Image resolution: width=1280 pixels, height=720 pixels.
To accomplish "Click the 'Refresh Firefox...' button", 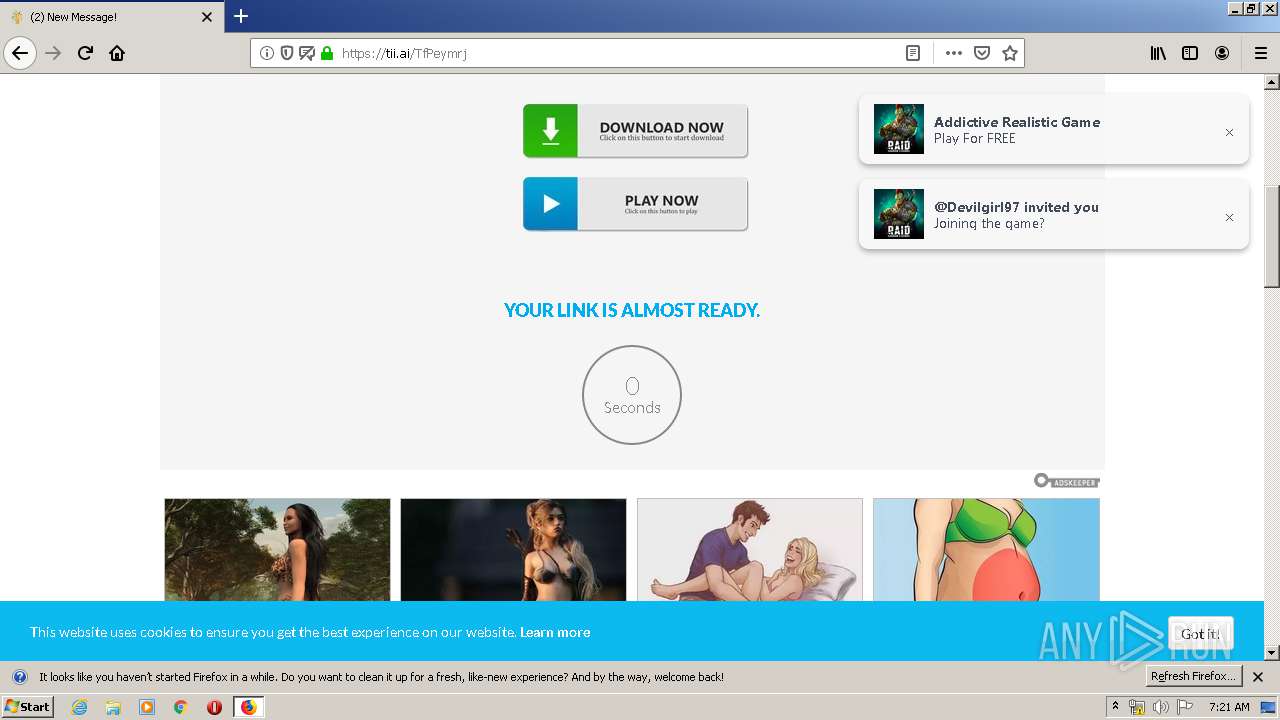I will (x=1194, y=677).
